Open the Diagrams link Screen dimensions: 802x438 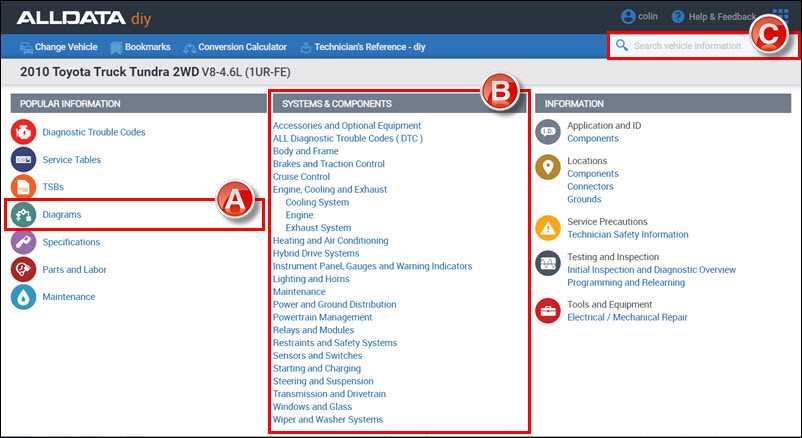click(62, 214)
